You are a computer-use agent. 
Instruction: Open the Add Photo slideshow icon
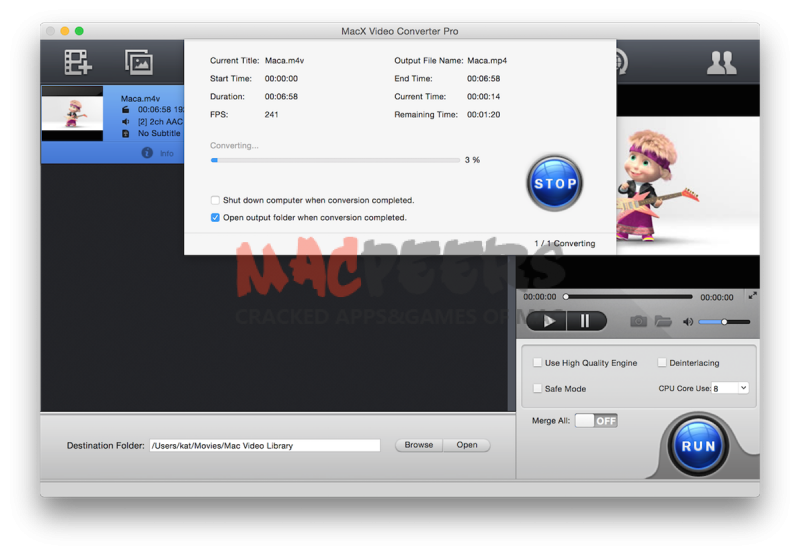click(139, 62)
